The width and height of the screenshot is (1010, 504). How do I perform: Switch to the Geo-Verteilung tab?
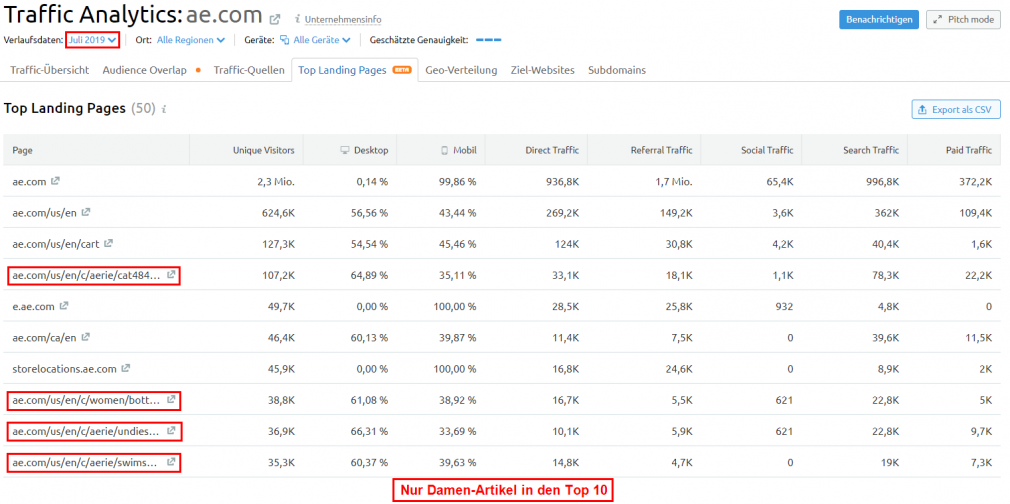461,70
